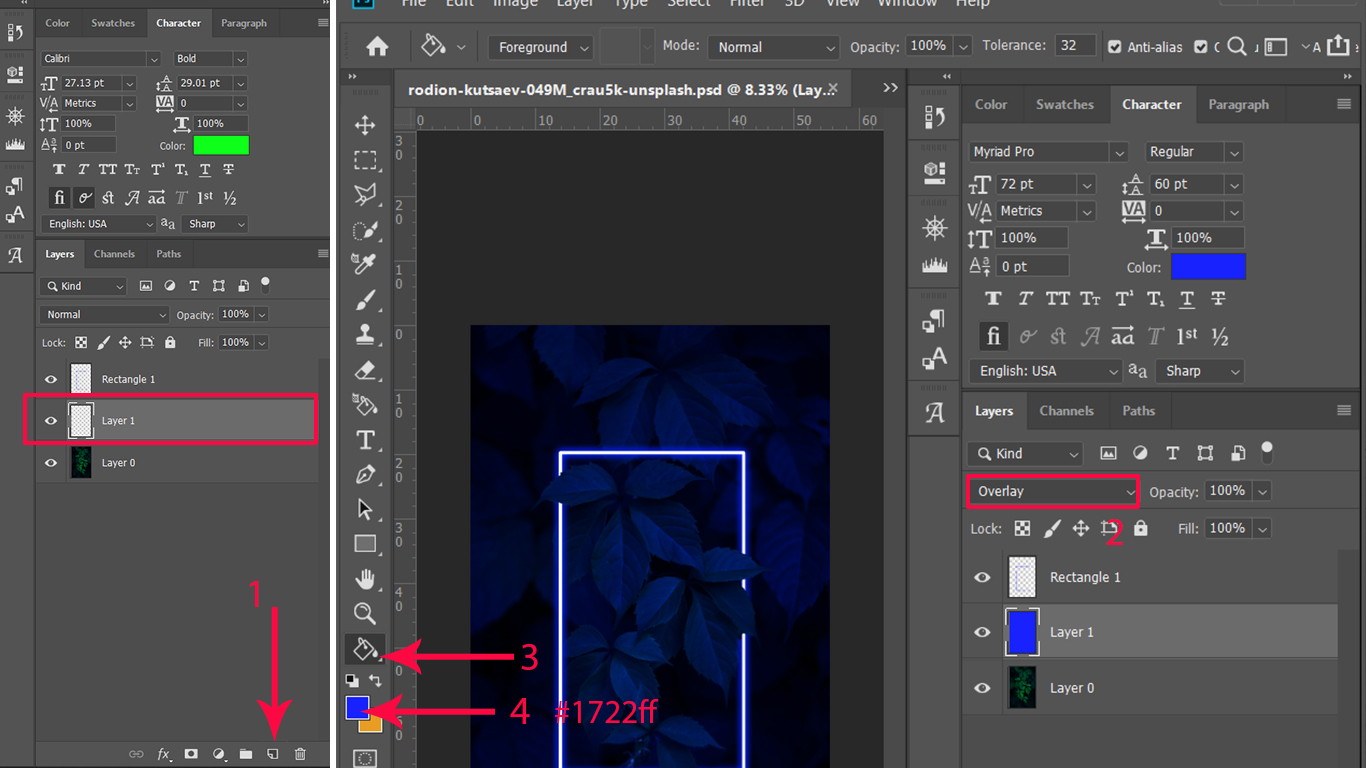1366x768 pixels.
Task: Click the Home icon in the options bar
Action: 377,47
